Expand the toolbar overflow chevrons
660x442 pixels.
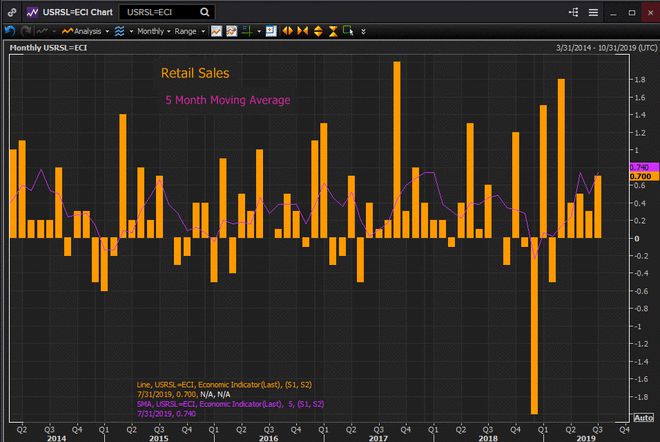tap(363, 32)
